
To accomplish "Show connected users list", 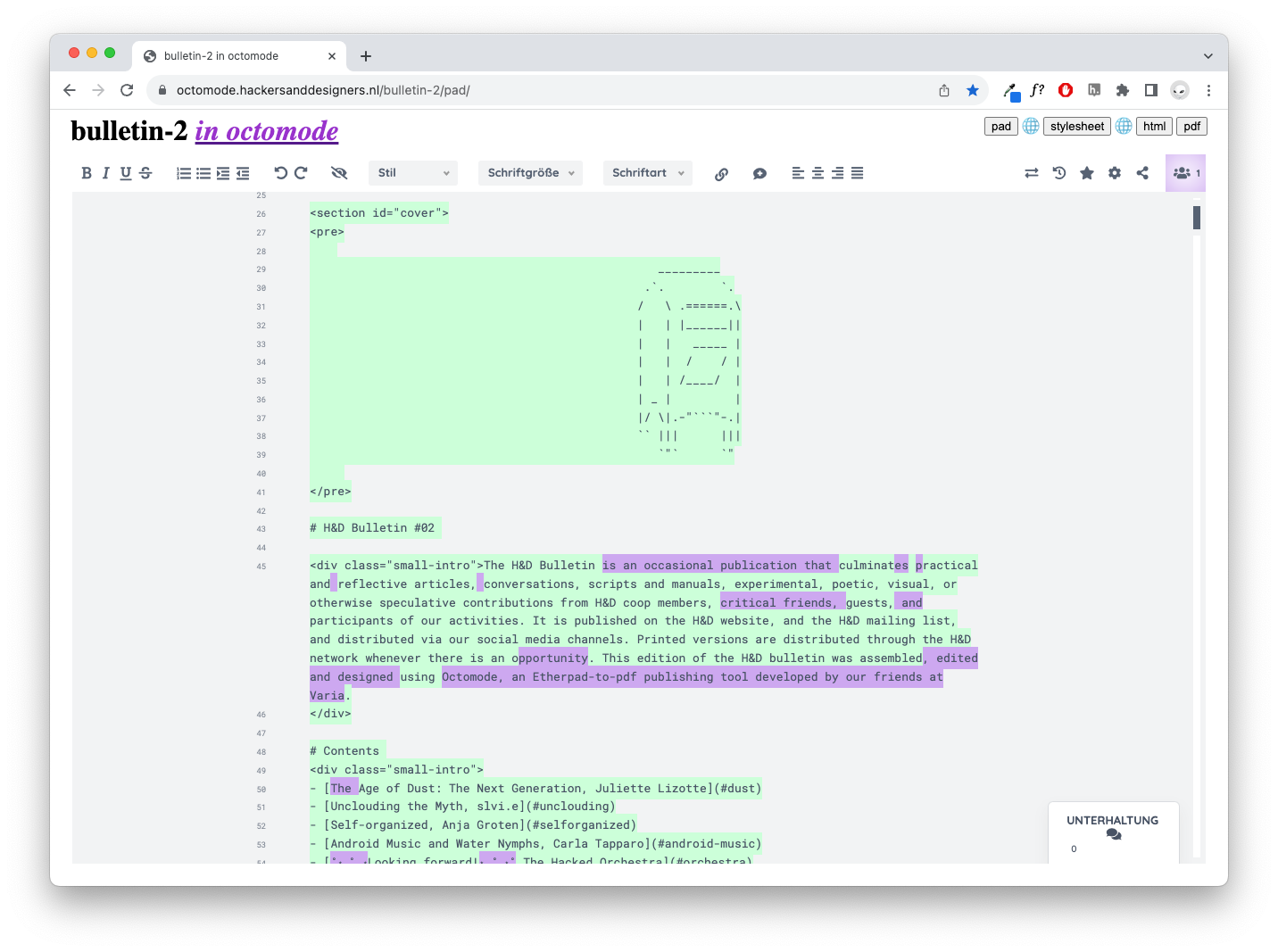I will [x=1185, y=173].
